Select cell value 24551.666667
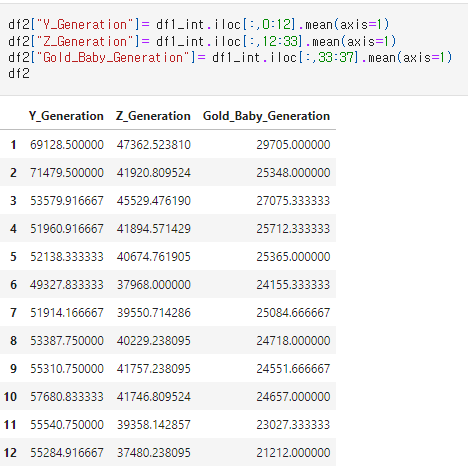This screenshot has width=468, height=472. [x=293, y=369]
